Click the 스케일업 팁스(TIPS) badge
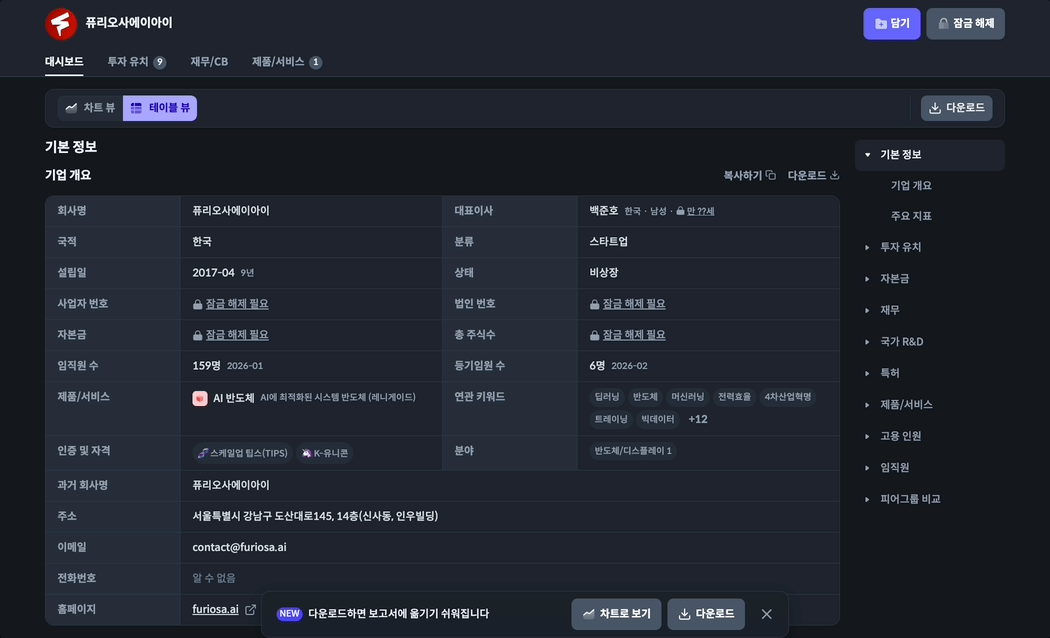1050x638 pixels. coord(241,453)
